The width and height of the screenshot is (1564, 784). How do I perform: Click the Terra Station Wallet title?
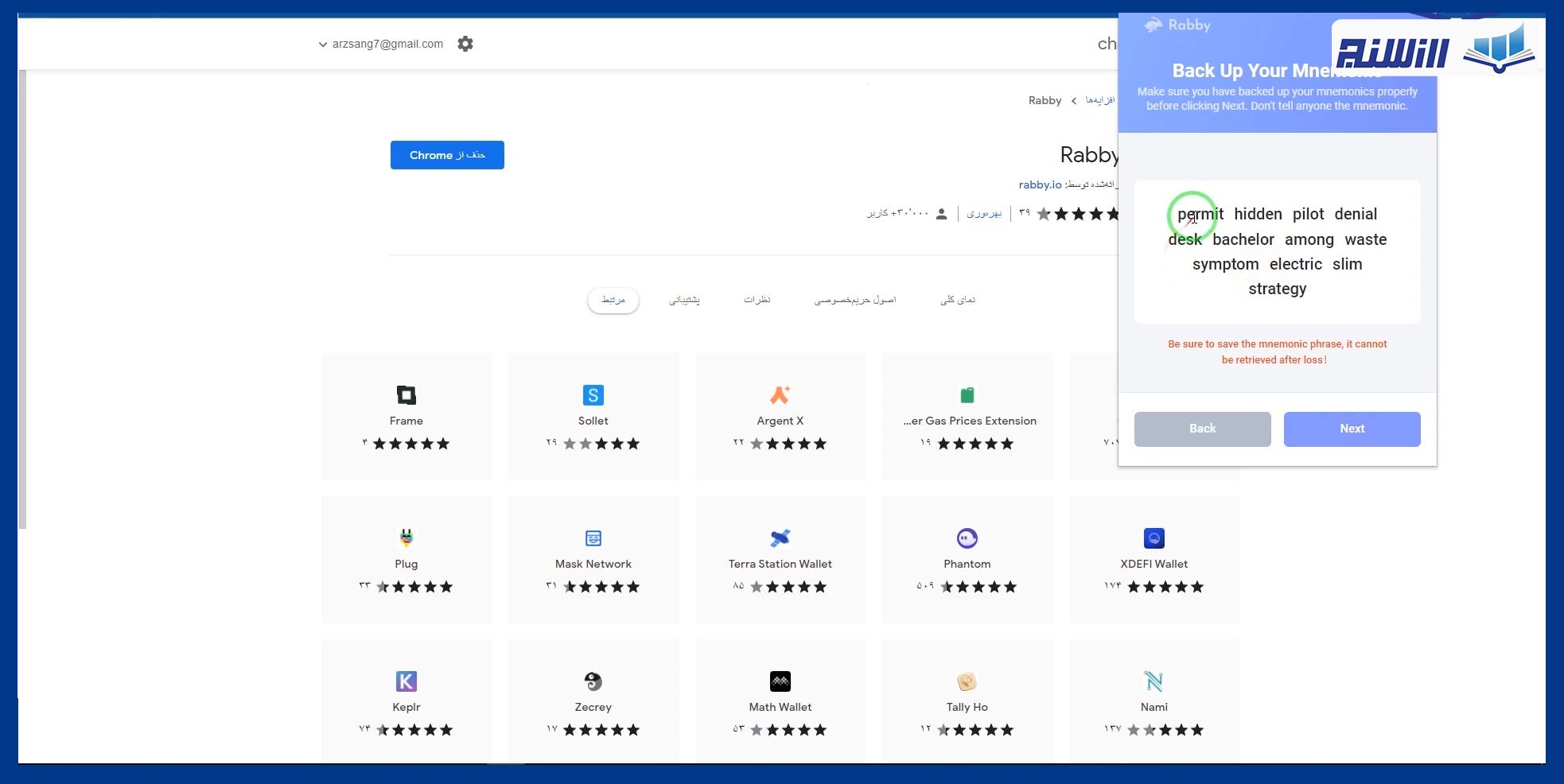[780, 564]
